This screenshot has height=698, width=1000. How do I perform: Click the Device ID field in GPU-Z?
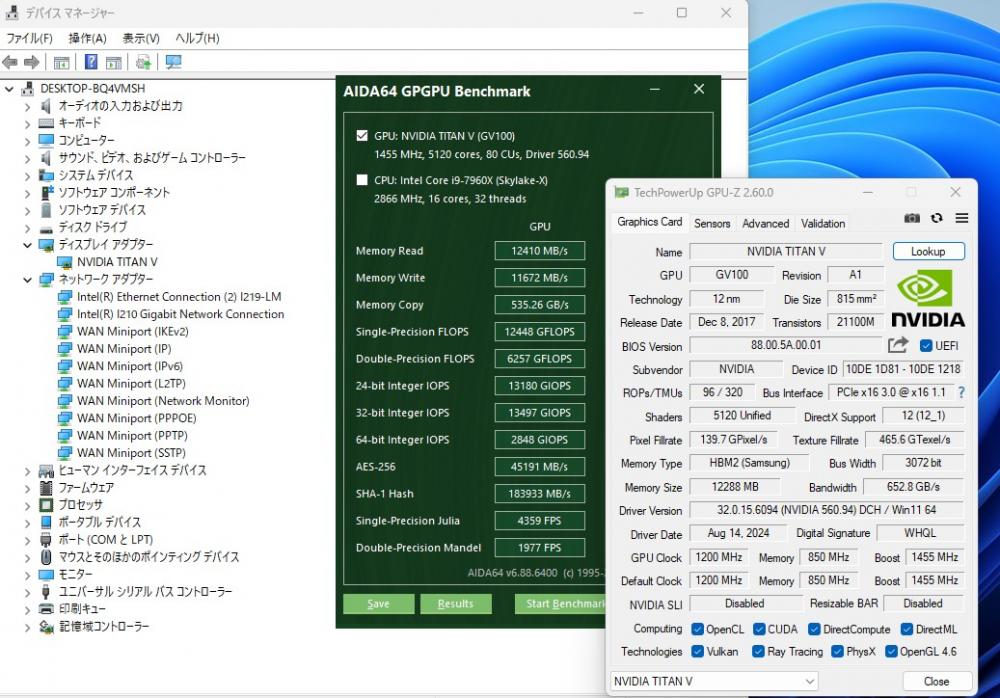point(902,369)
